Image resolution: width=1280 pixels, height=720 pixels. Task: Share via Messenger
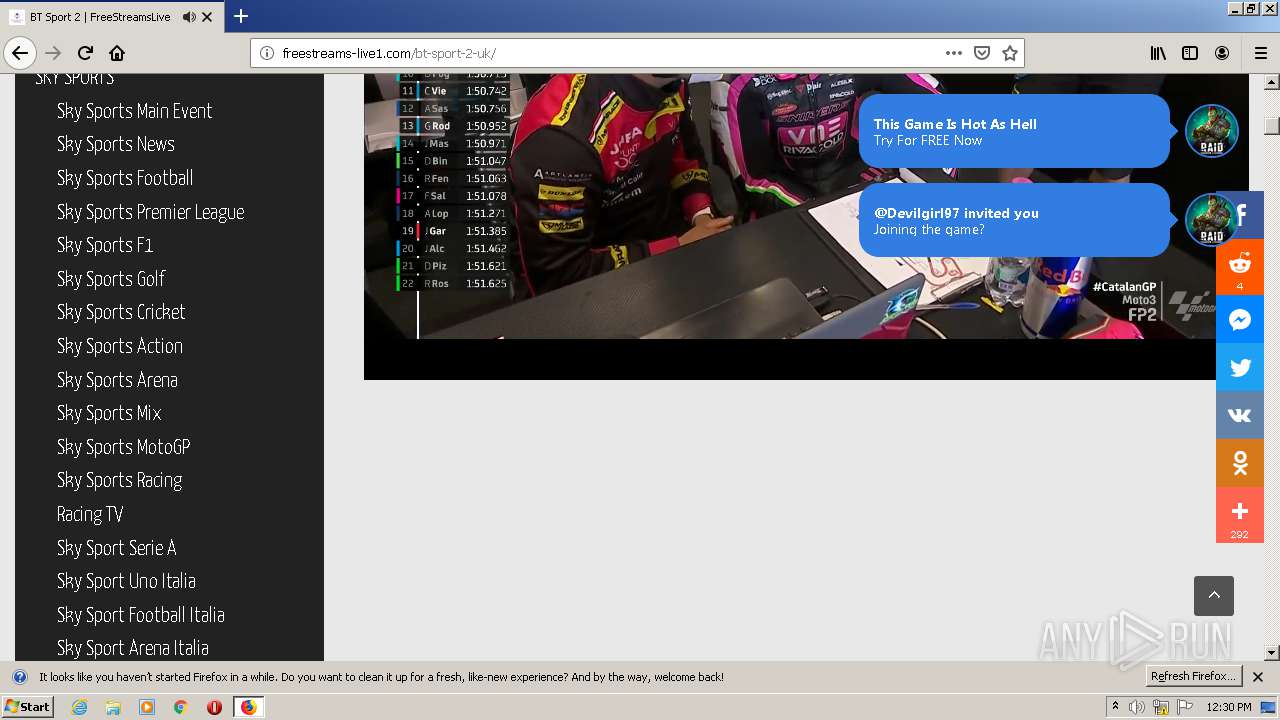tap(1240, 319)
